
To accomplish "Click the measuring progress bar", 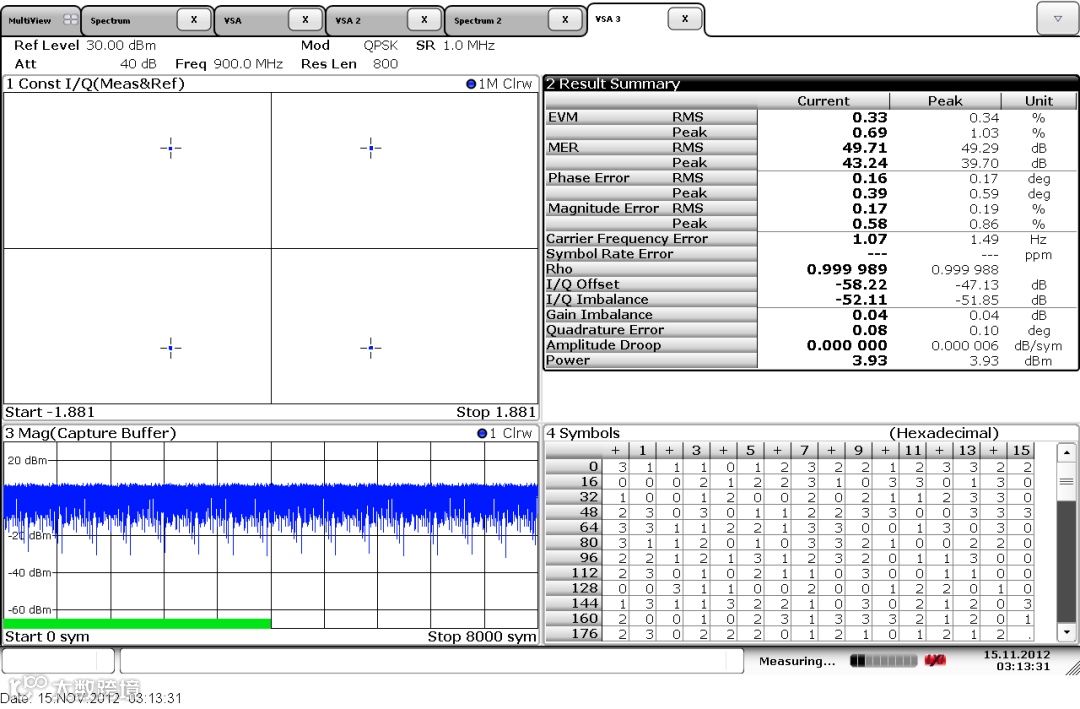I will pyautogui.click(x=884, y=661).
